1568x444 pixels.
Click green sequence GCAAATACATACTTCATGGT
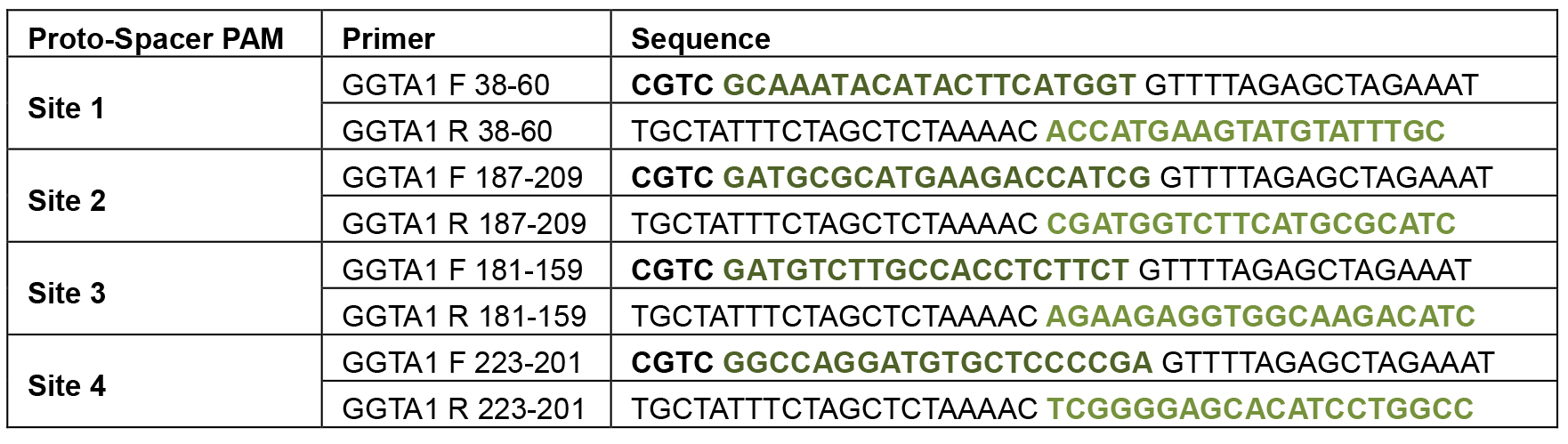tap(929, 85)
